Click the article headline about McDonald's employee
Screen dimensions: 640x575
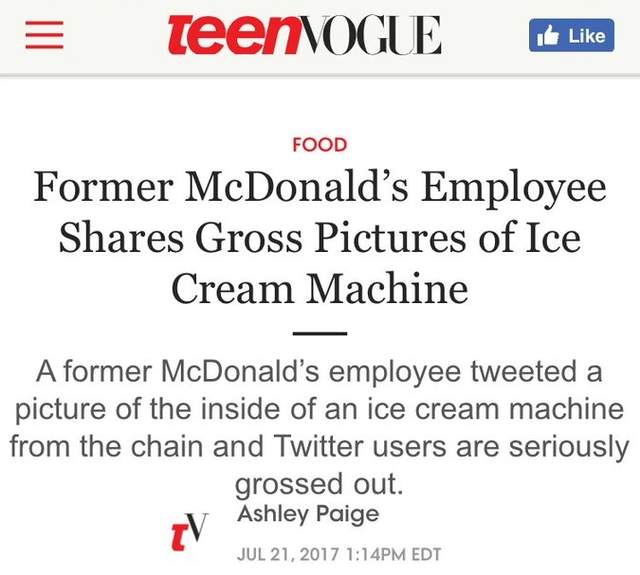coord(319,239)
